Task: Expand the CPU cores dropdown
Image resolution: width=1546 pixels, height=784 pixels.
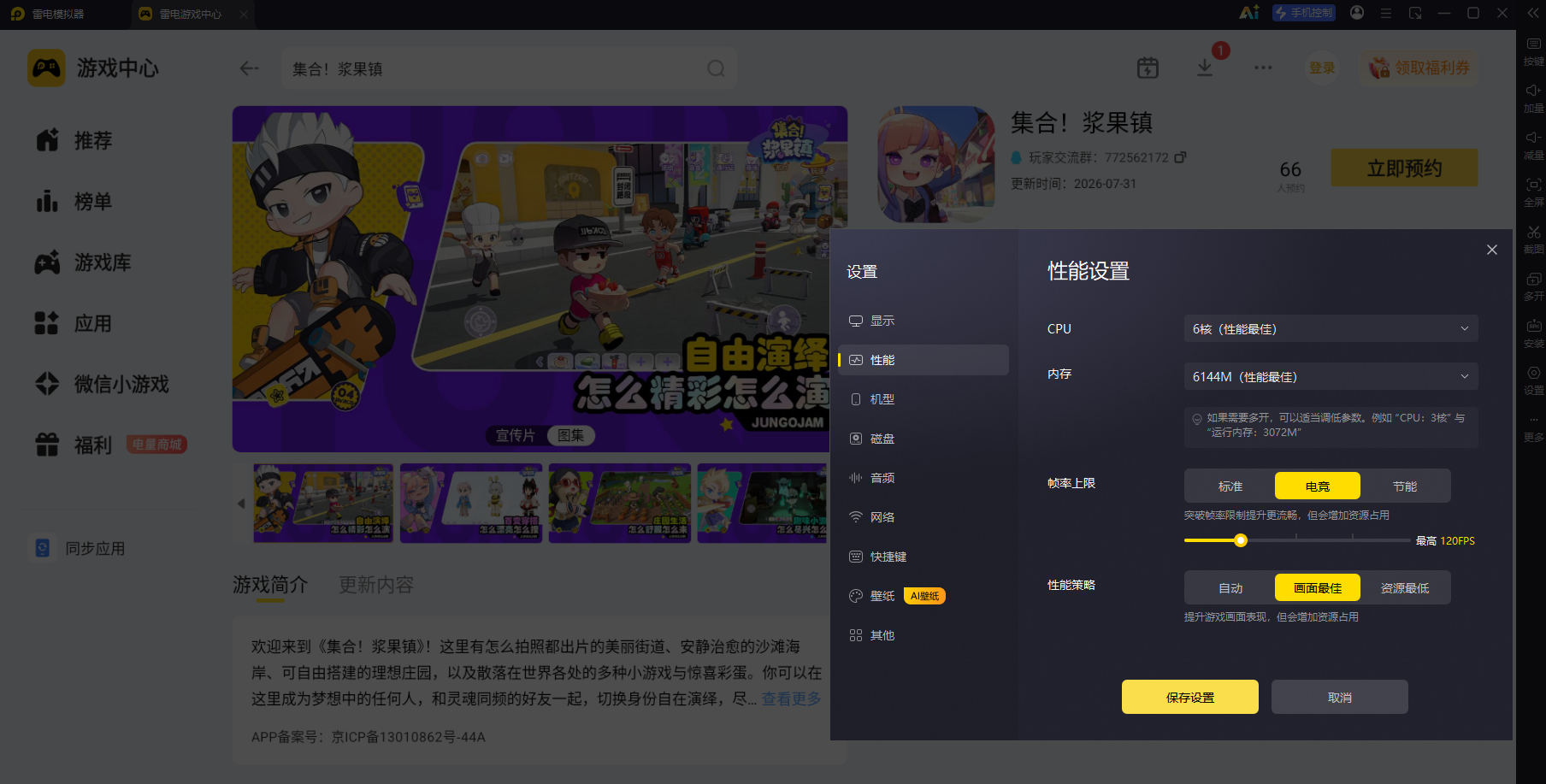Action: (1331, 328)
